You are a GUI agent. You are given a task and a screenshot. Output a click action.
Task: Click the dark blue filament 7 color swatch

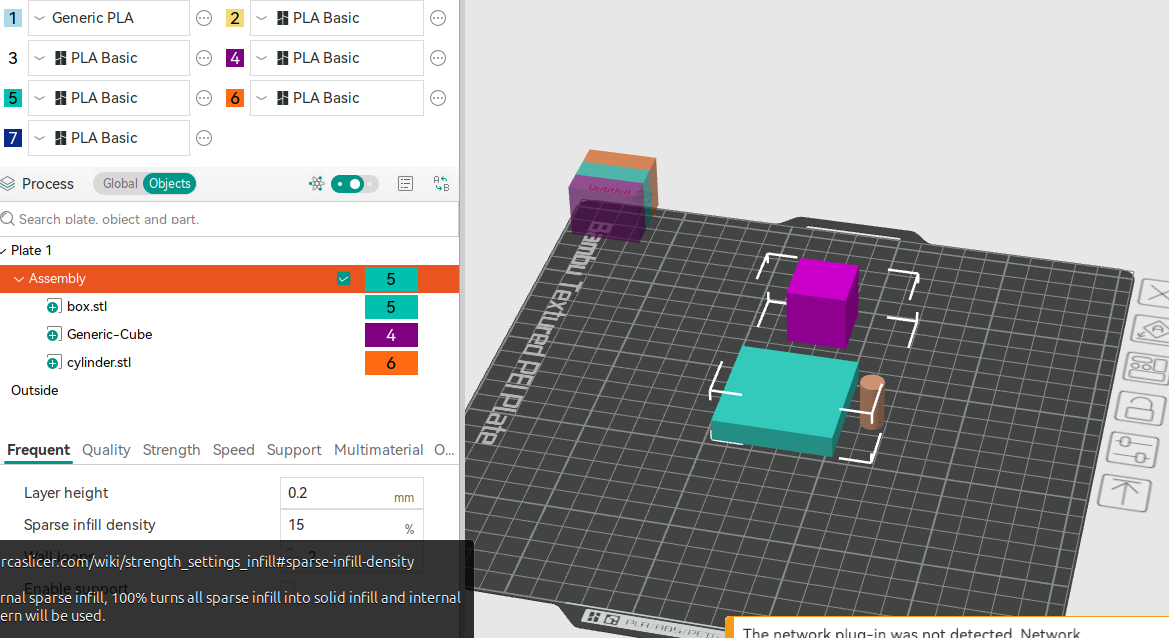[13, 138]
